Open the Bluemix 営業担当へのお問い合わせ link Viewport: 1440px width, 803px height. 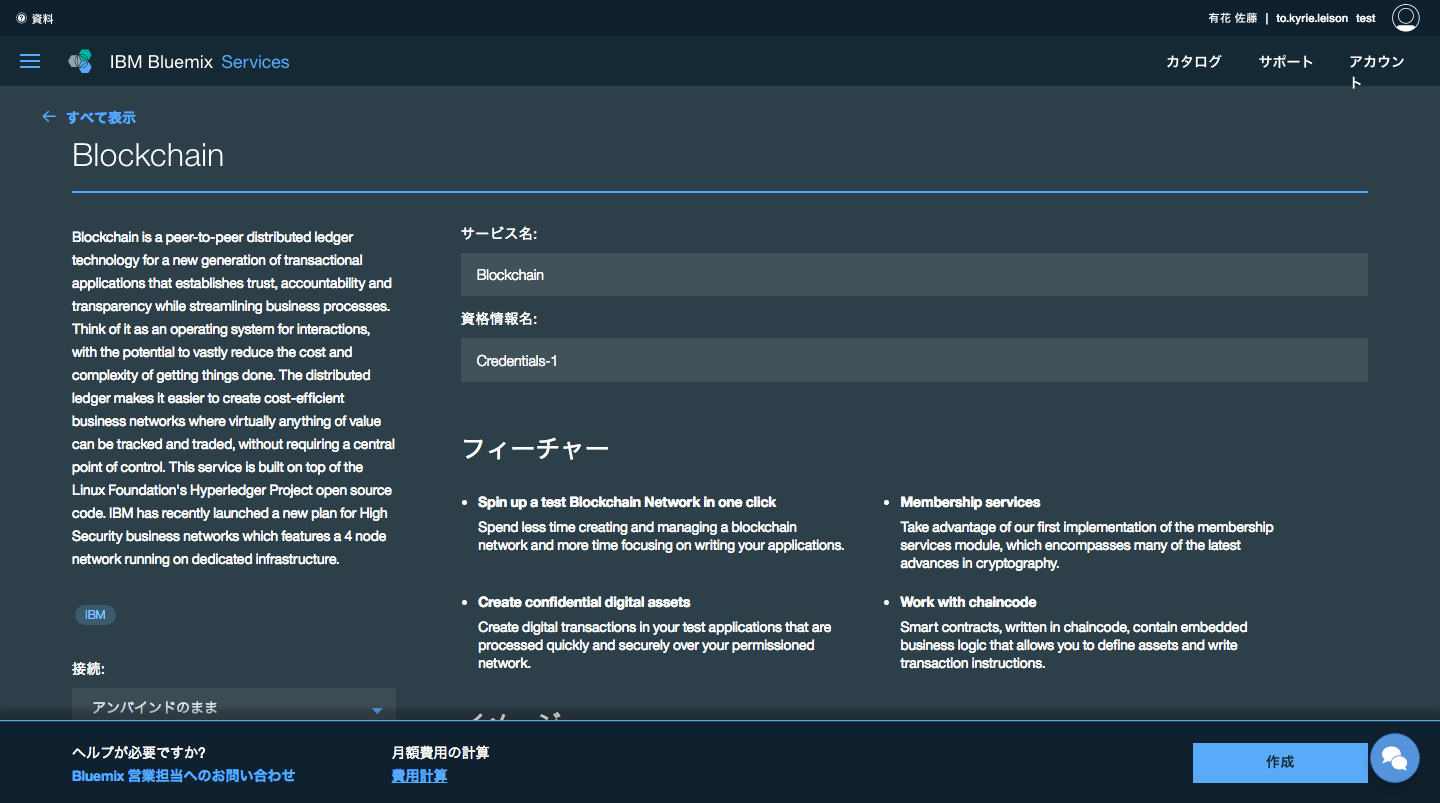click(x=183, y=775)
